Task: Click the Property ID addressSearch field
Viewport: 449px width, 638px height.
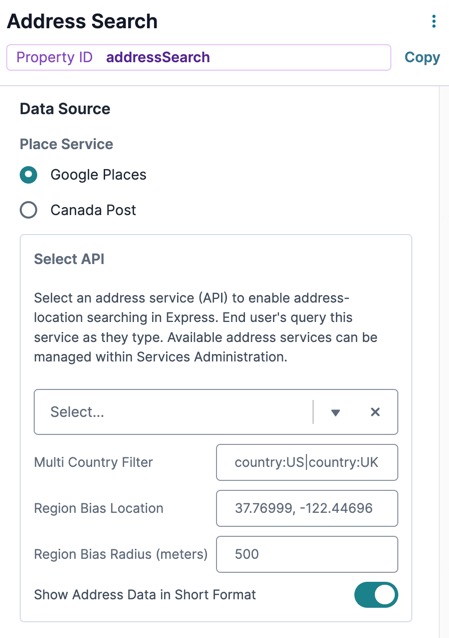Action: (x=199, y=57)
